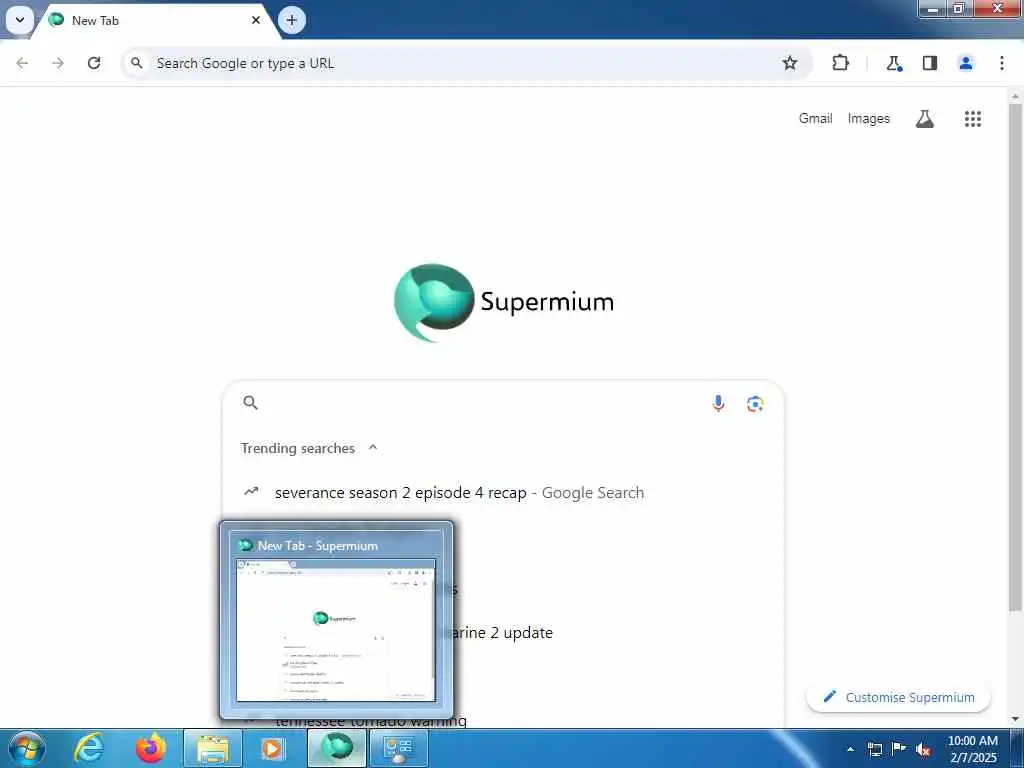Show hidden system tray icons arrow
This screenshot has height=768, width=1024.
pyautogui.click(x=850, y=749)
